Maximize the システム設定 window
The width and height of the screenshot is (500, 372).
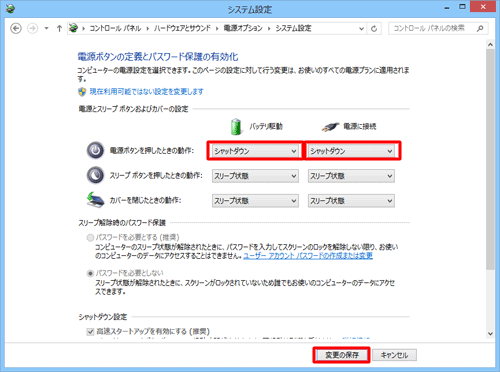462,7
